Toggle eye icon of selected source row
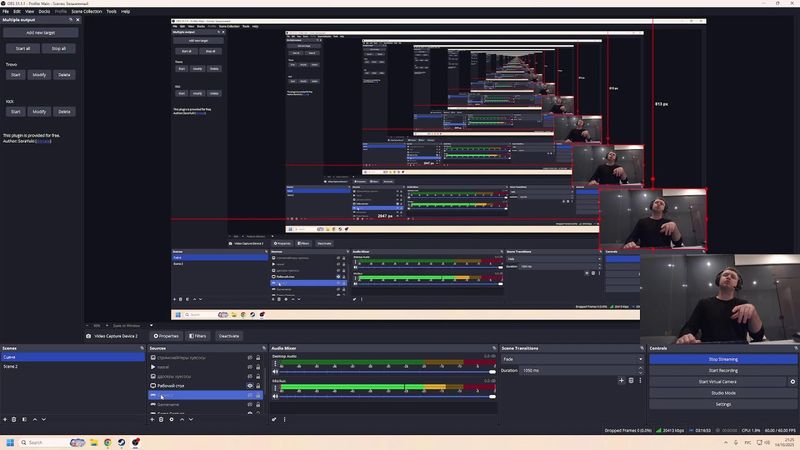This screenshot has width=800, height=450. click(250, 395)
